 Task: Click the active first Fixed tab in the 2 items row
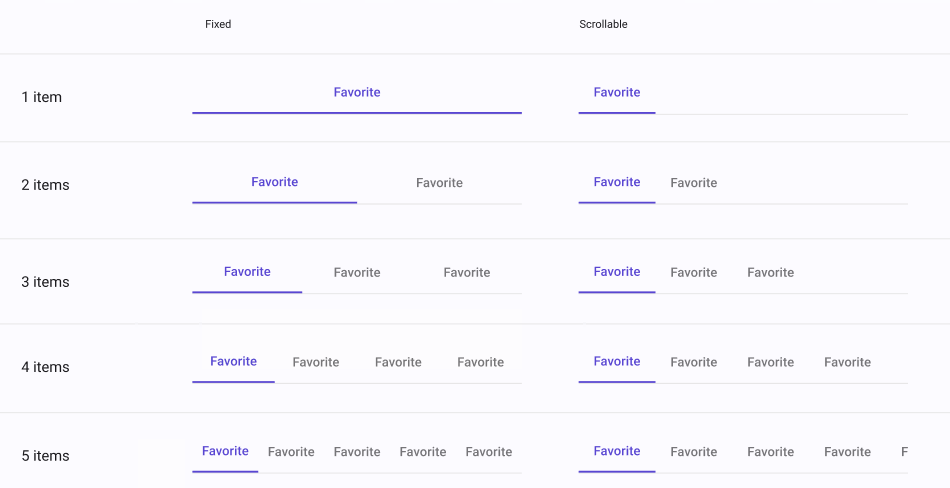tap(275, 183)
